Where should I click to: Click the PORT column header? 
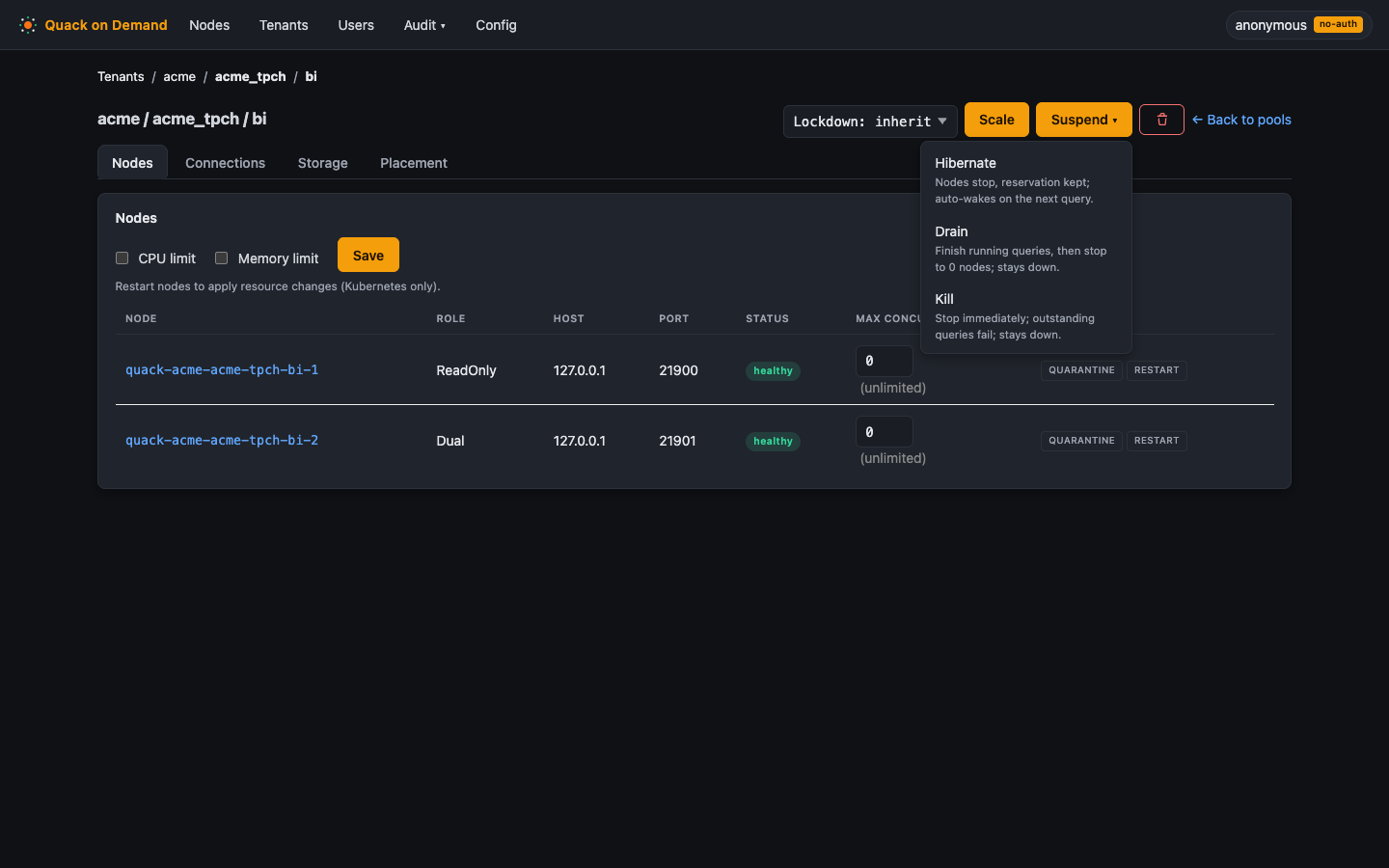click(x=674, y=318)
